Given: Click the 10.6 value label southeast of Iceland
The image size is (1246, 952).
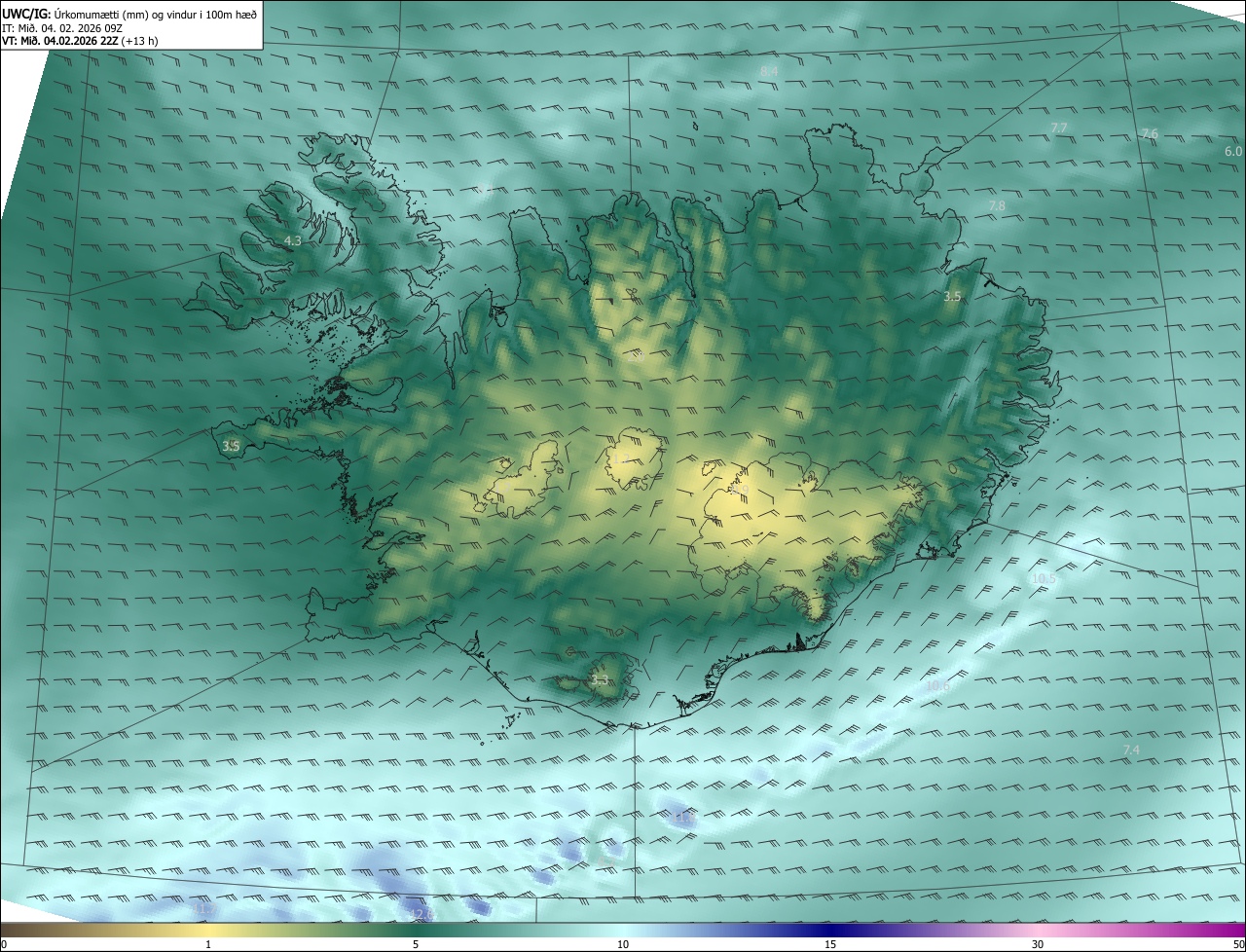Looking at the screenshot, I should tap(937, 685).
